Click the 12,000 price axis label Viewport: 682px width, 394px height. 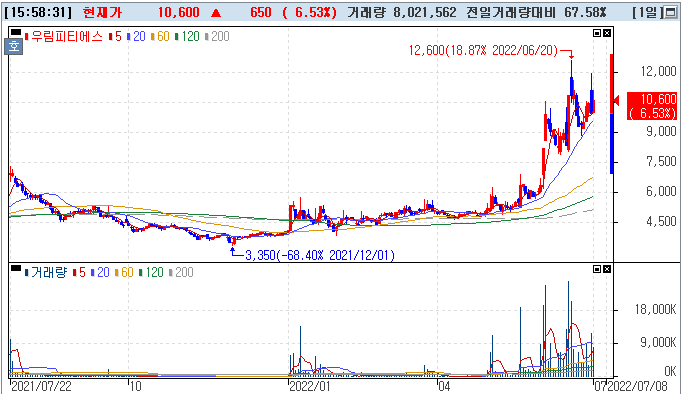[659, 71]
